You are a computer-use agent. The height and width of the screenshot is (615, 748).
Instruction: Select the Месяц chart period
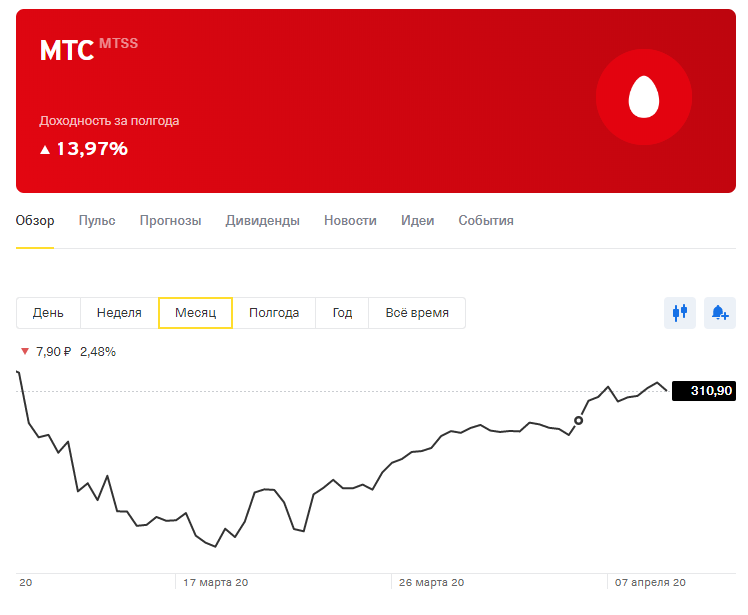[x=196, y=313]
